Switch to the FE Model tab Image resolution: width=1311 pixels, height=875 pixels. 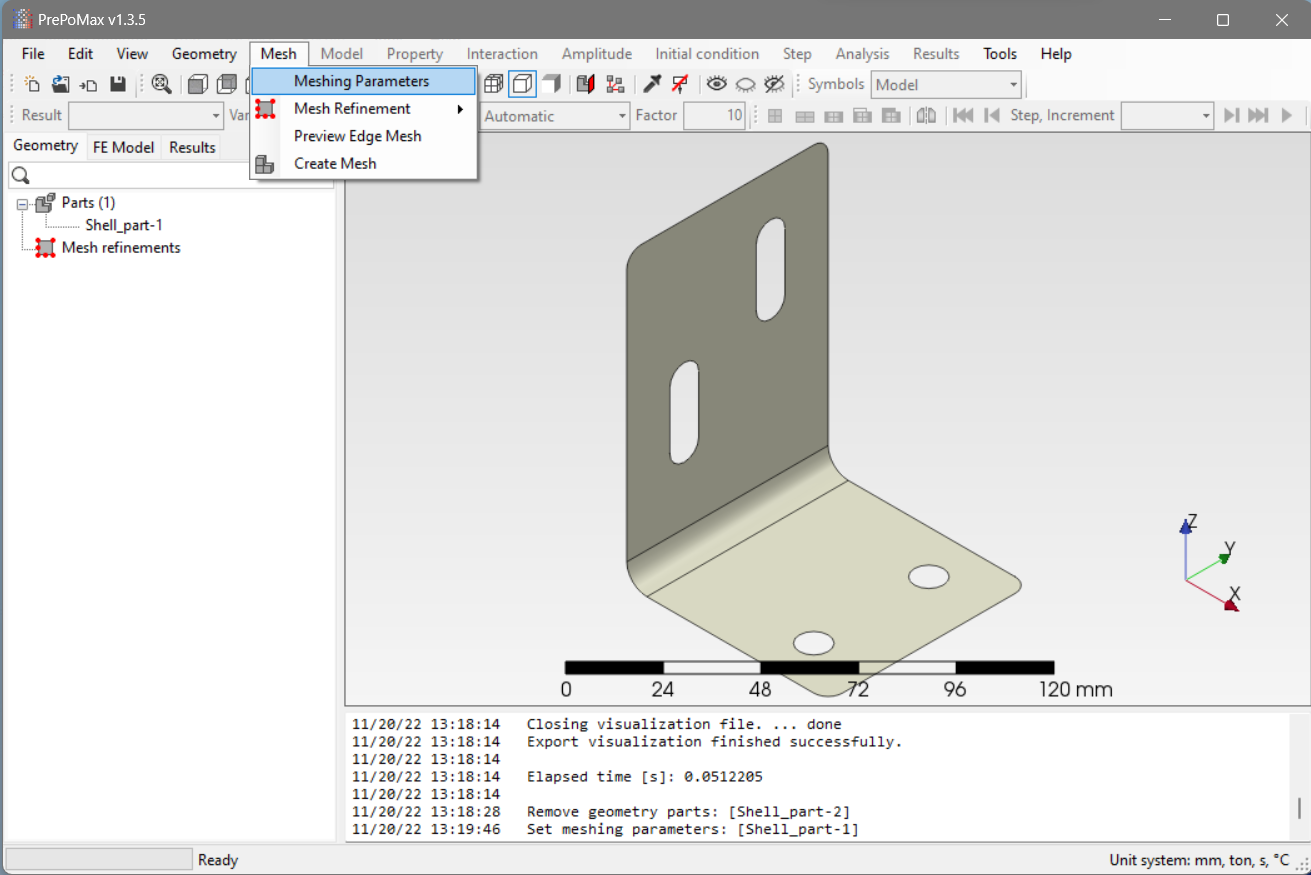(123, 146)
